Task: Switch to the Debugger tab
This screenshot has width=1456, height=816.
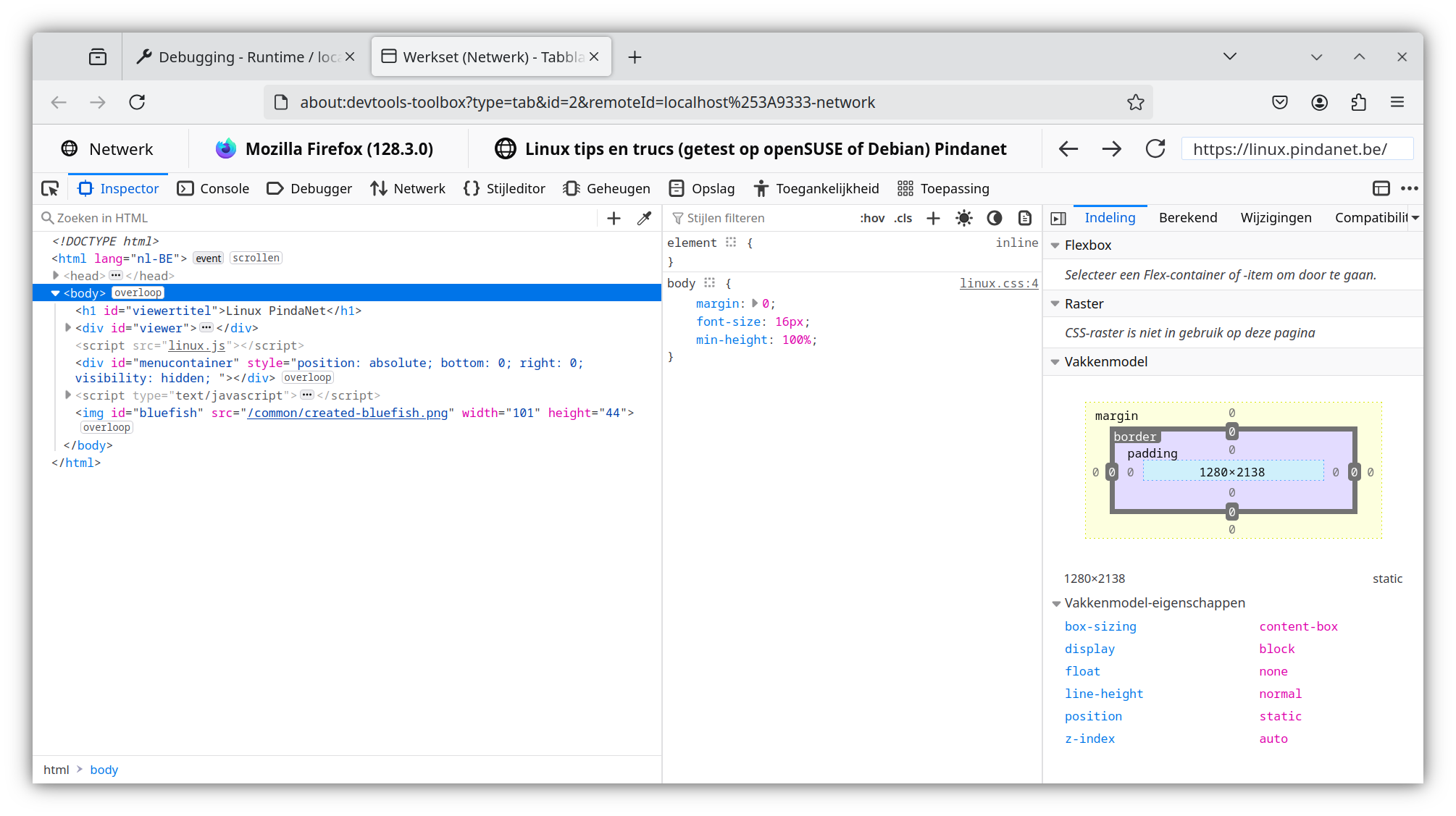Action: click(309, 188)
